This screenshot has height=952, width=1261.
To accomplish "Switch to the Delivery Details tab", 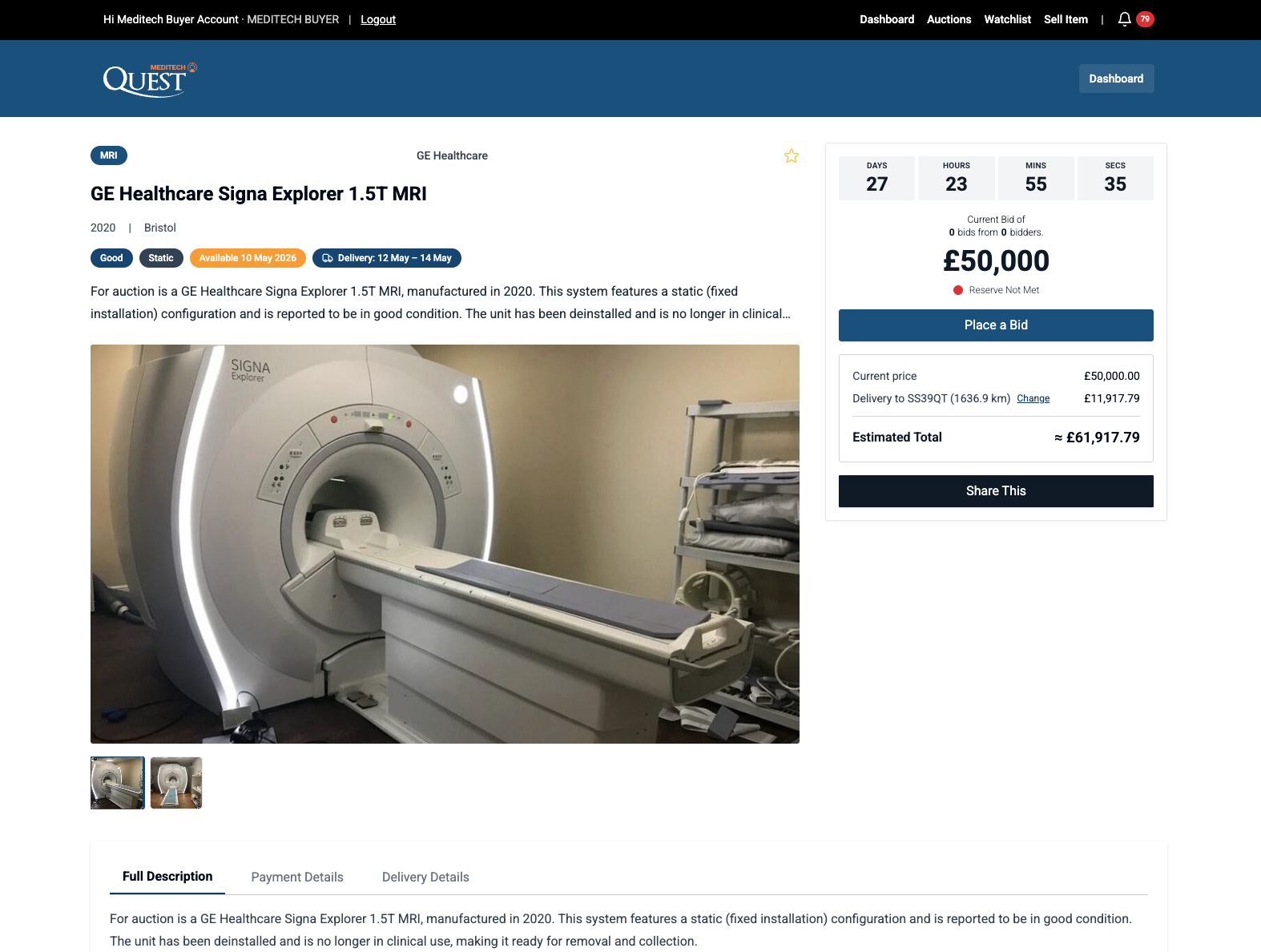I will pos(425,877).
